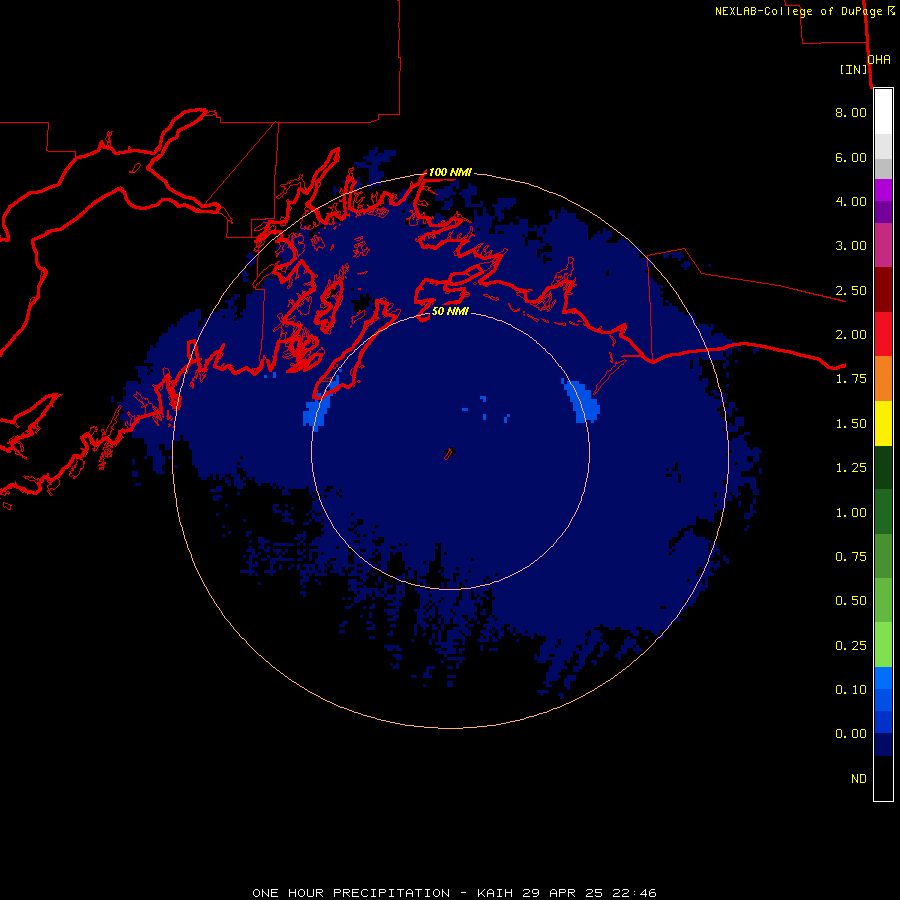Click the 100 NMI range ring label
Image resolution: width=900 pixels, height=900 pixels.
point(451,172)
